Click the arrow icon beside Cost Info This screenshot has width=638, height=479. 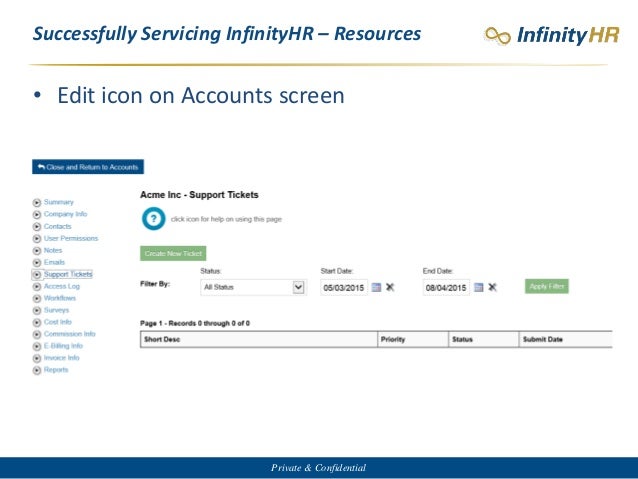pyautogui.click(x=37, y=322)
